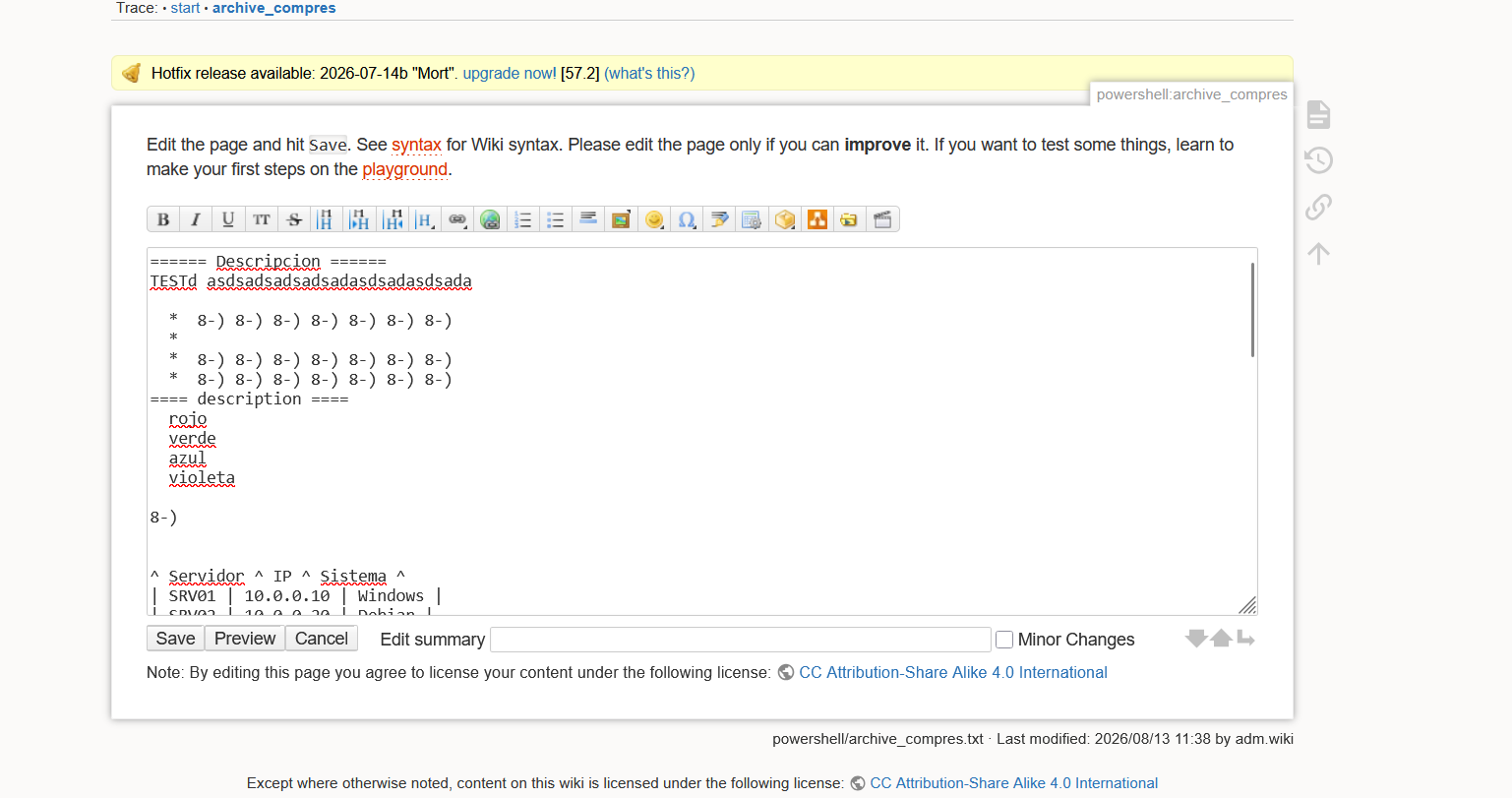Open the smileys picker
The height and width of the screenshot is (798, 1512).
[654, 219]
